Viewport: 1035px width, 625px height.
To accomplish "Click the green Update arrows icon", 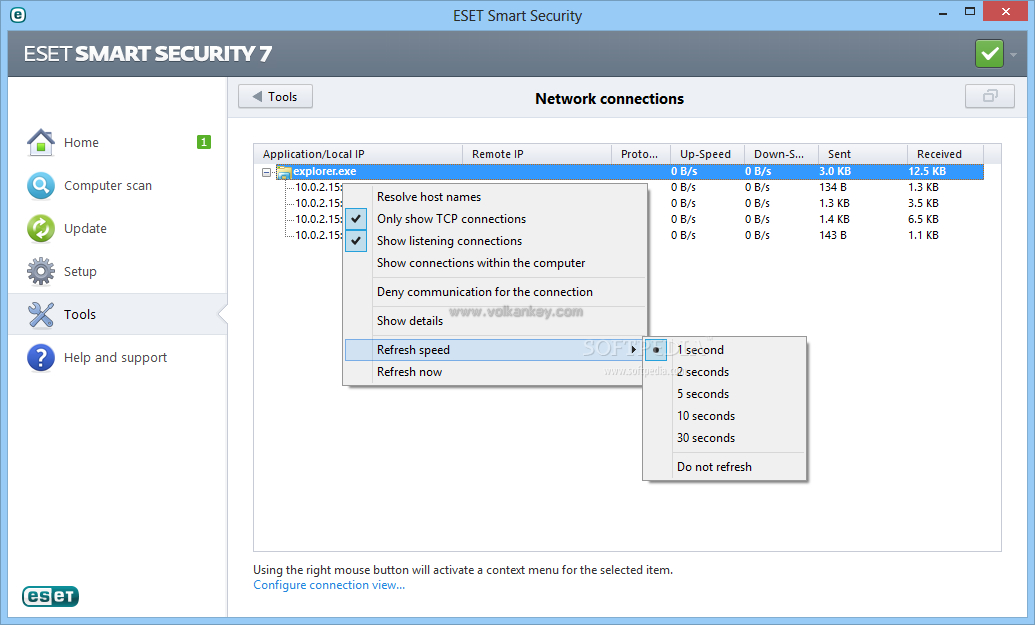I will [x=41, y=229].
